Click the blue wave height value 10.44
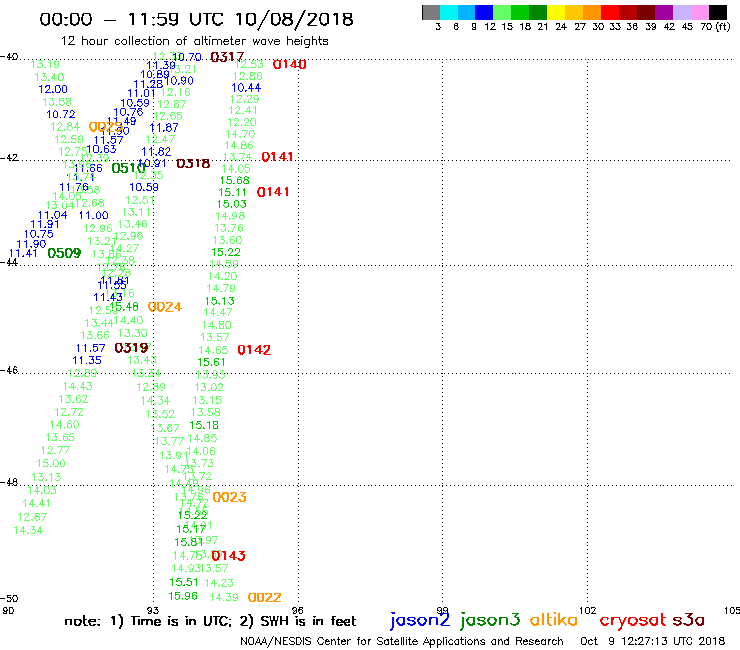 click(246, 88)
